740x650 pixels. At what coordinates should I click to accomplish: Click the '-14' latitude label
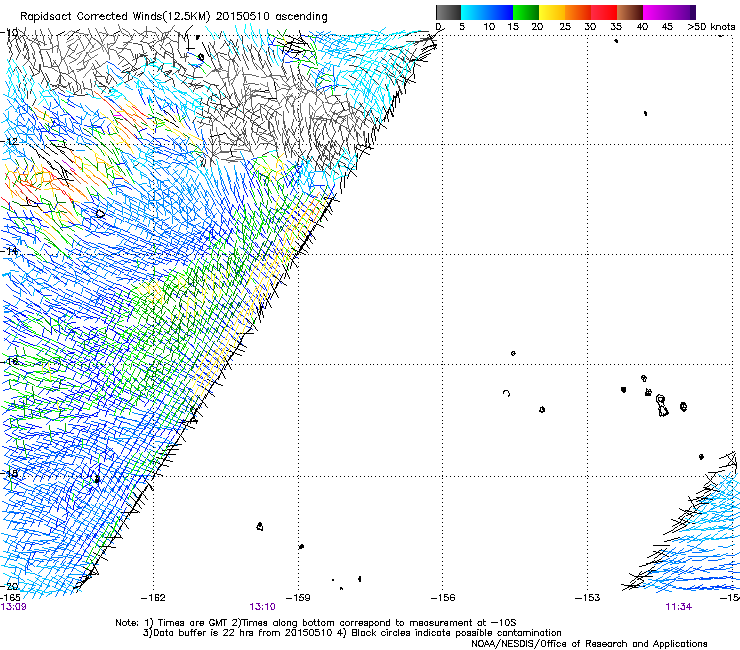click(x=9, y=251)
